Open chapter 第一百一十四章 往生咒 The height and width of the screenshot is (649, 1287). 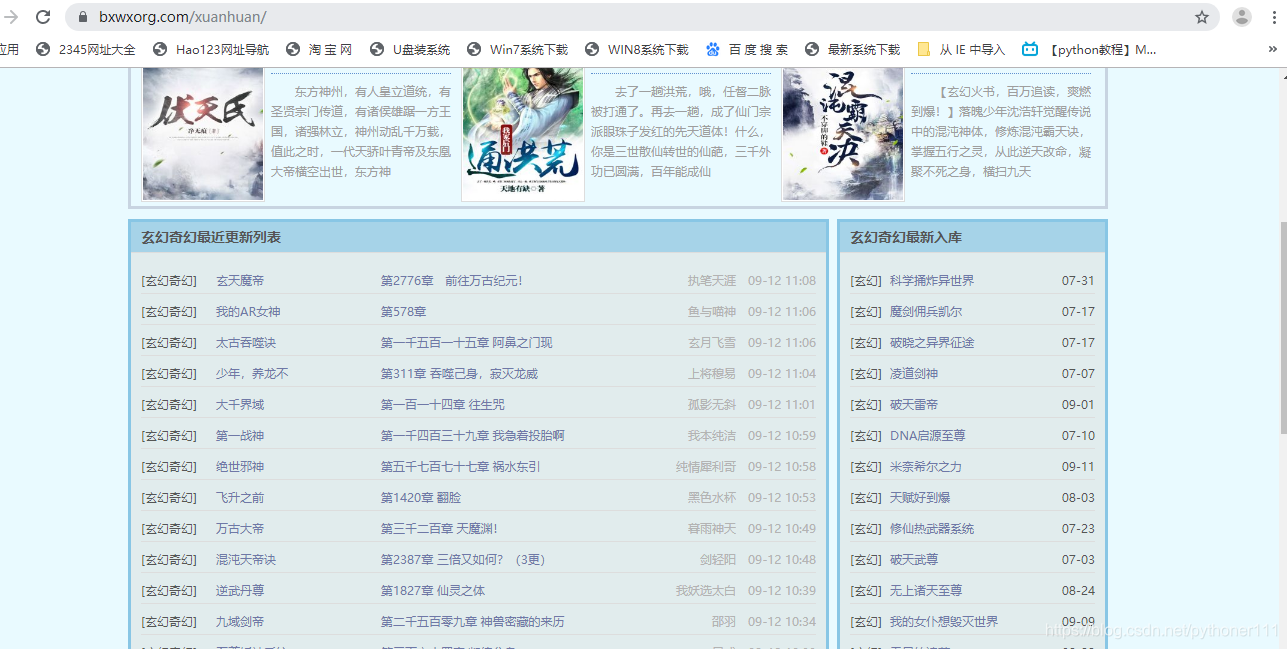443,405
